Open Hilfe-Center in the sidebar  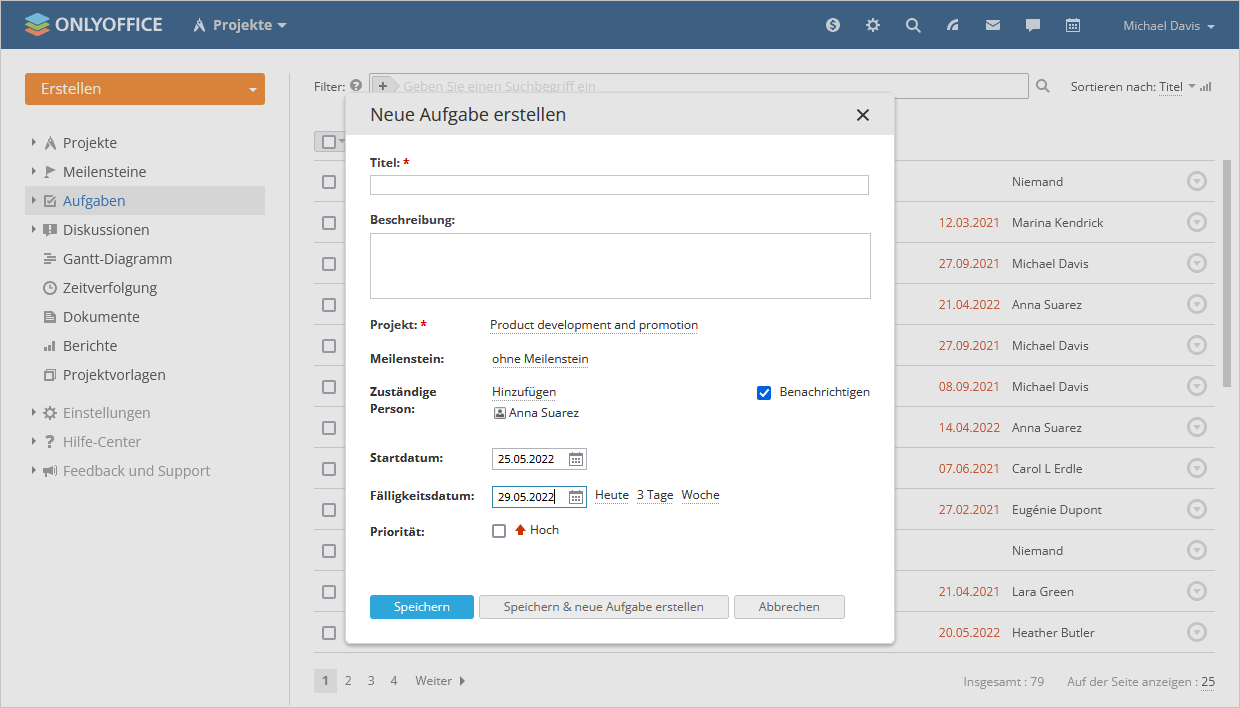102,442
